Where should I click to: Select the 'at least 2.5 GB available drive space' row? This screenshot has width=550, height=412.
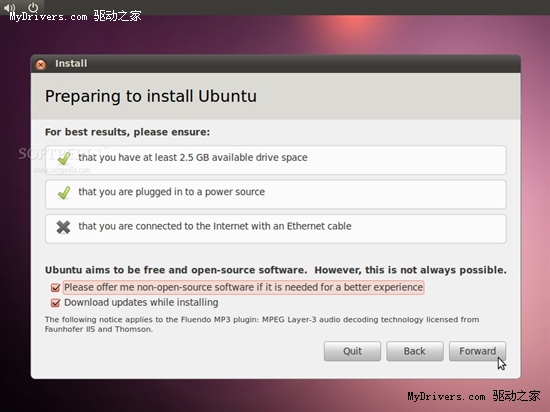[x=276, y=160]
